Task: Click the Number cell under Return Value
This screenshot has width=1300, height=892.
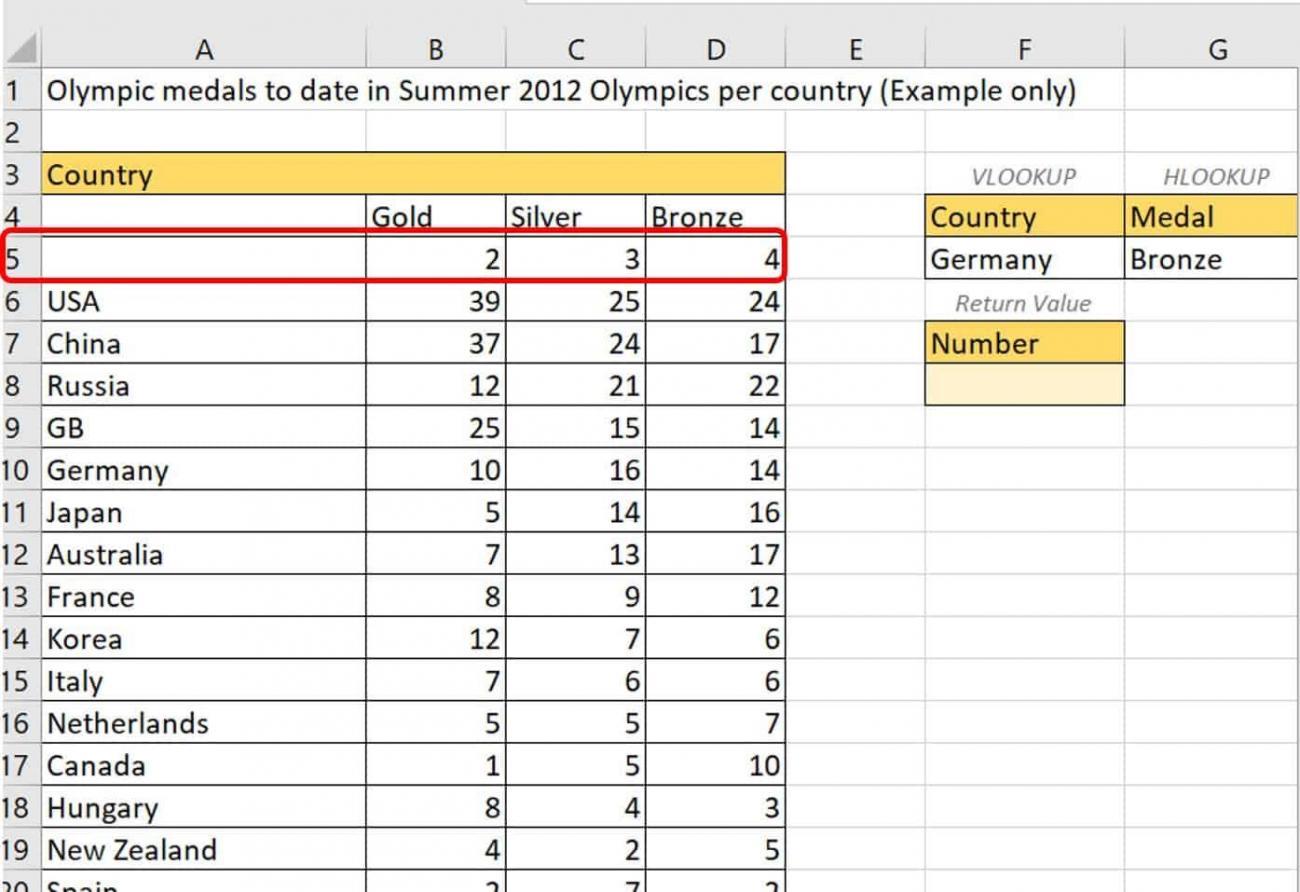Action: [x=1023, y=343]
